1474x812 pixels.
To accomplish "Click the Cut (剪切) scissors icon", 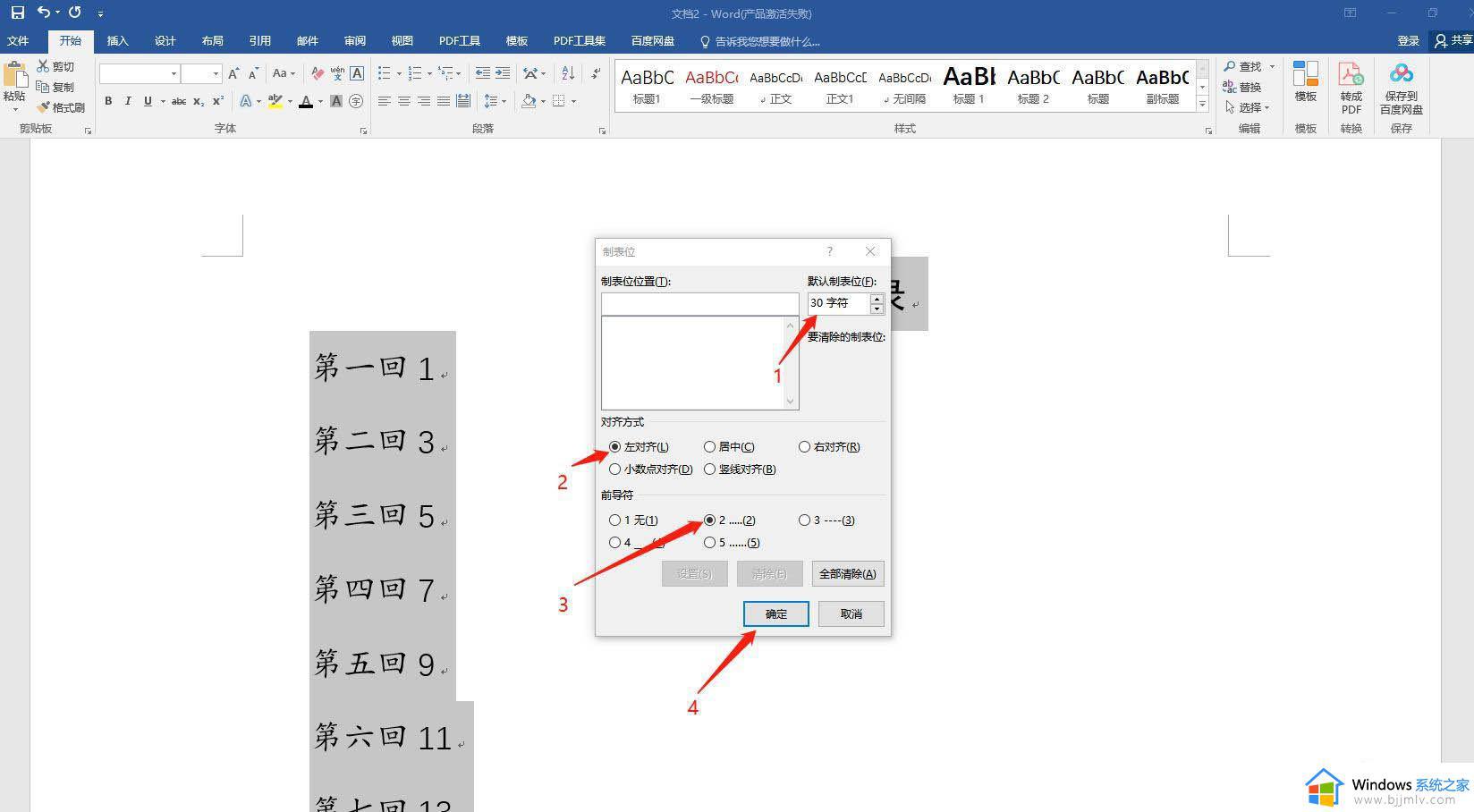I will [x=43, y=66].
